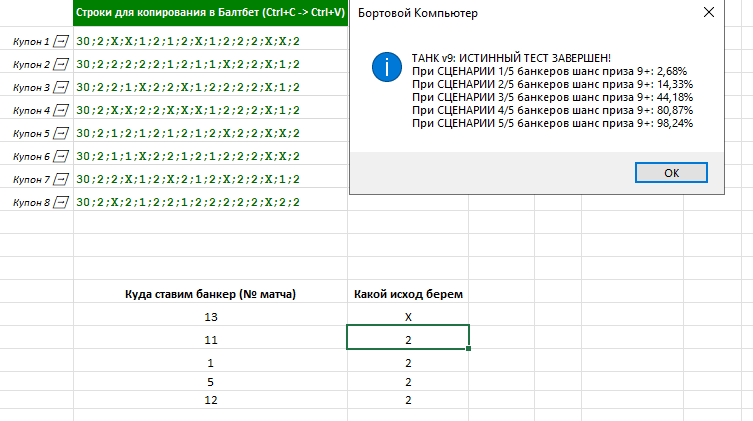Click the copy icon next to Купон 1
This screenshot has width=753, height=421.
point(61,41)
